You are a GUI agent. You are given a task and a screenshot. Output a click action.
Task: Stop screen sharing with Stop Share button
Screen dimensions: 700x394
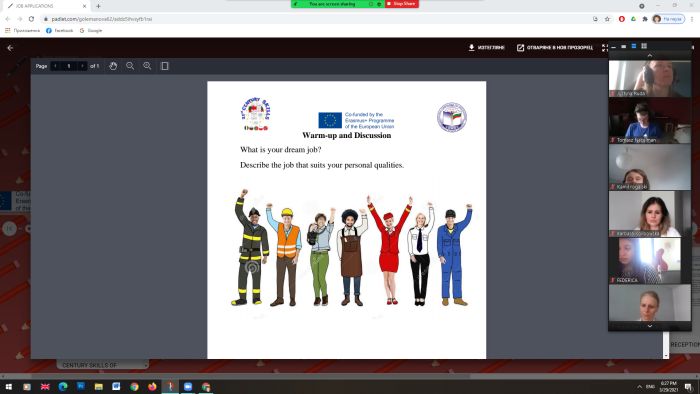402,4
